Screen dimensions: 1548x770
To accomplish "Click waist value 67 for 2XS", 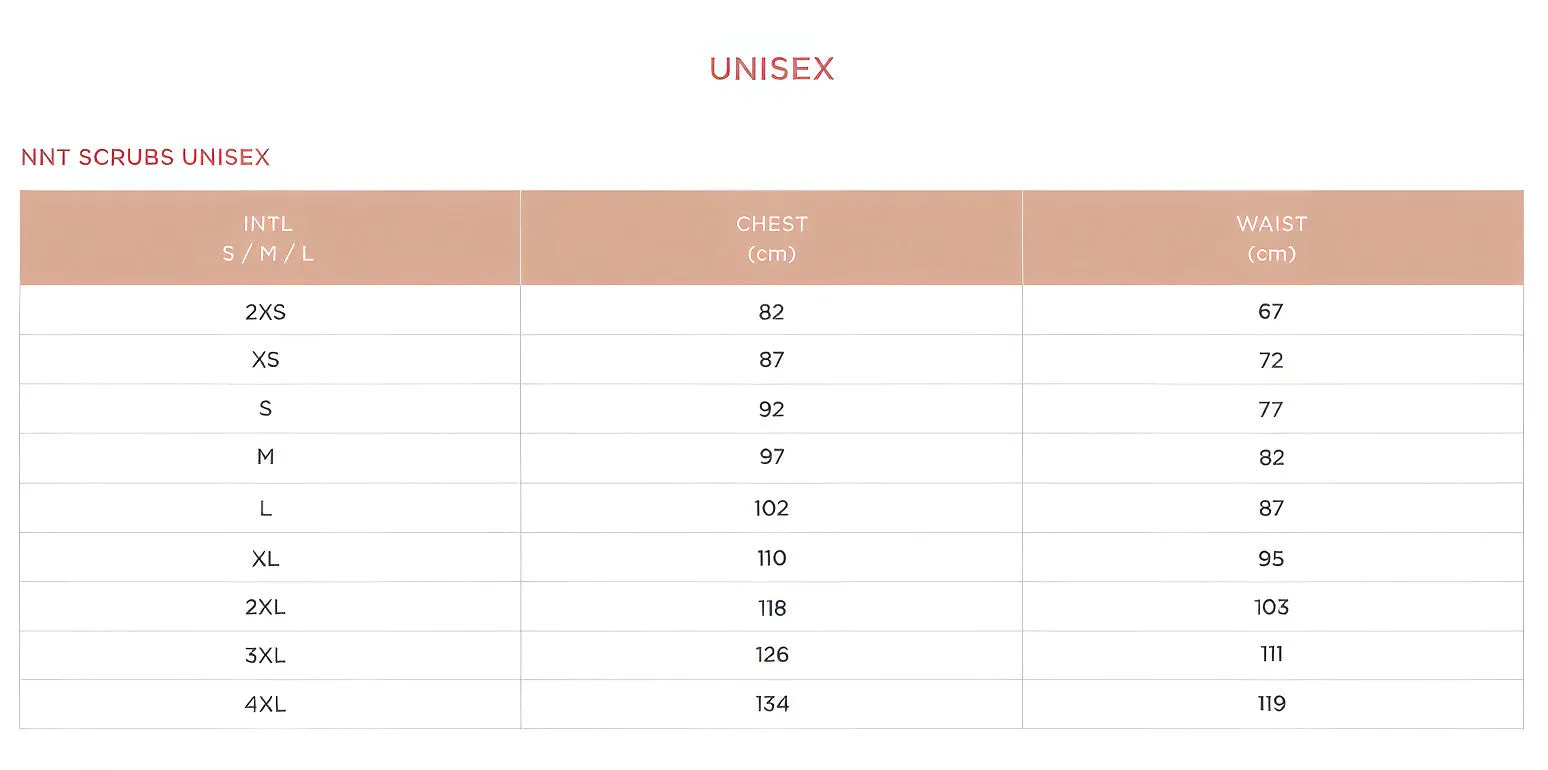I will tap(1271, 312).
